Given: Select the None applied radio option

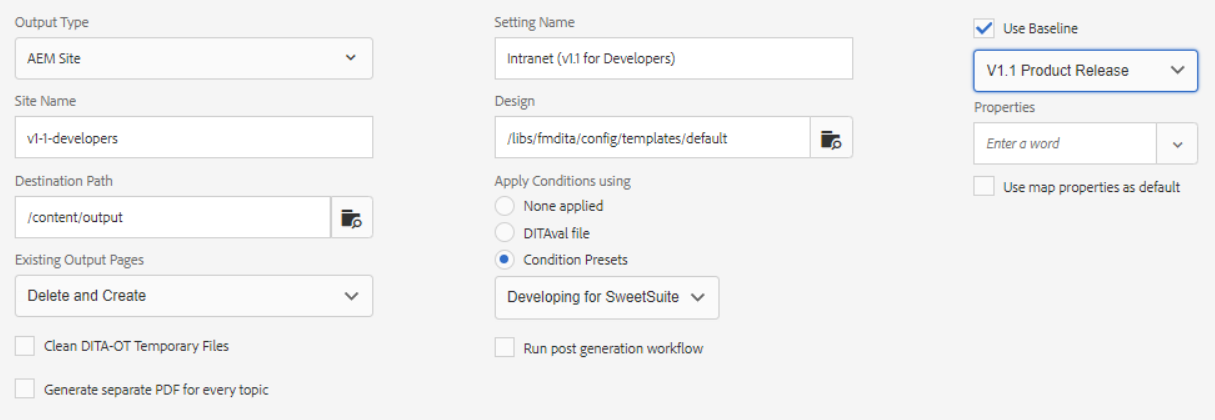Looking at the screenshot, I should click(505, 206).
